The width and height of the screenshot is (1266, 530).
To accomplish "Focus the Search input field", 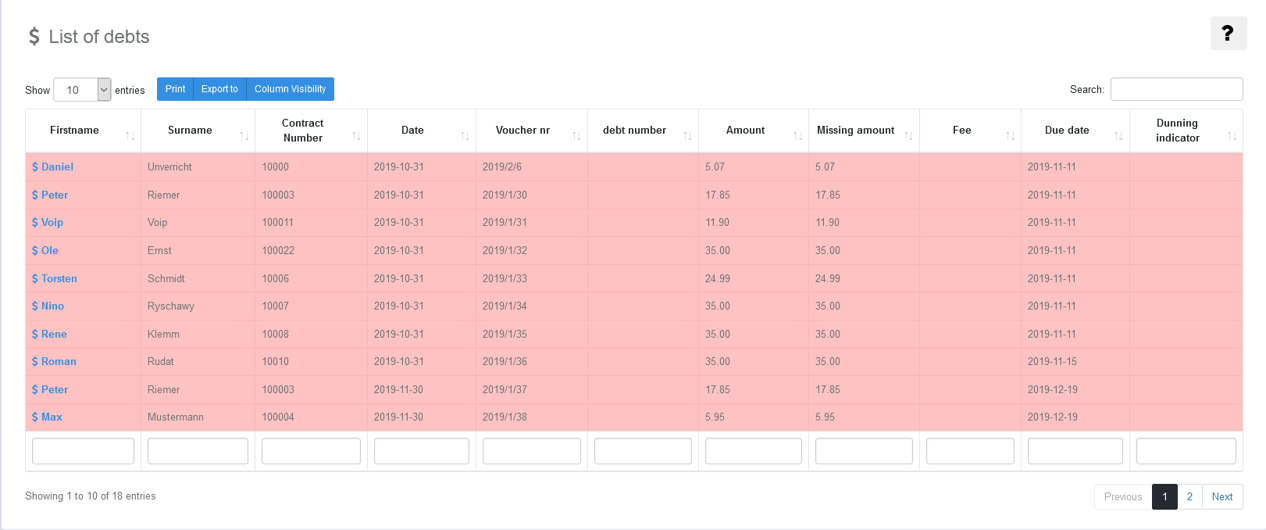I will pyautogui.click(x=1176, y=89).
